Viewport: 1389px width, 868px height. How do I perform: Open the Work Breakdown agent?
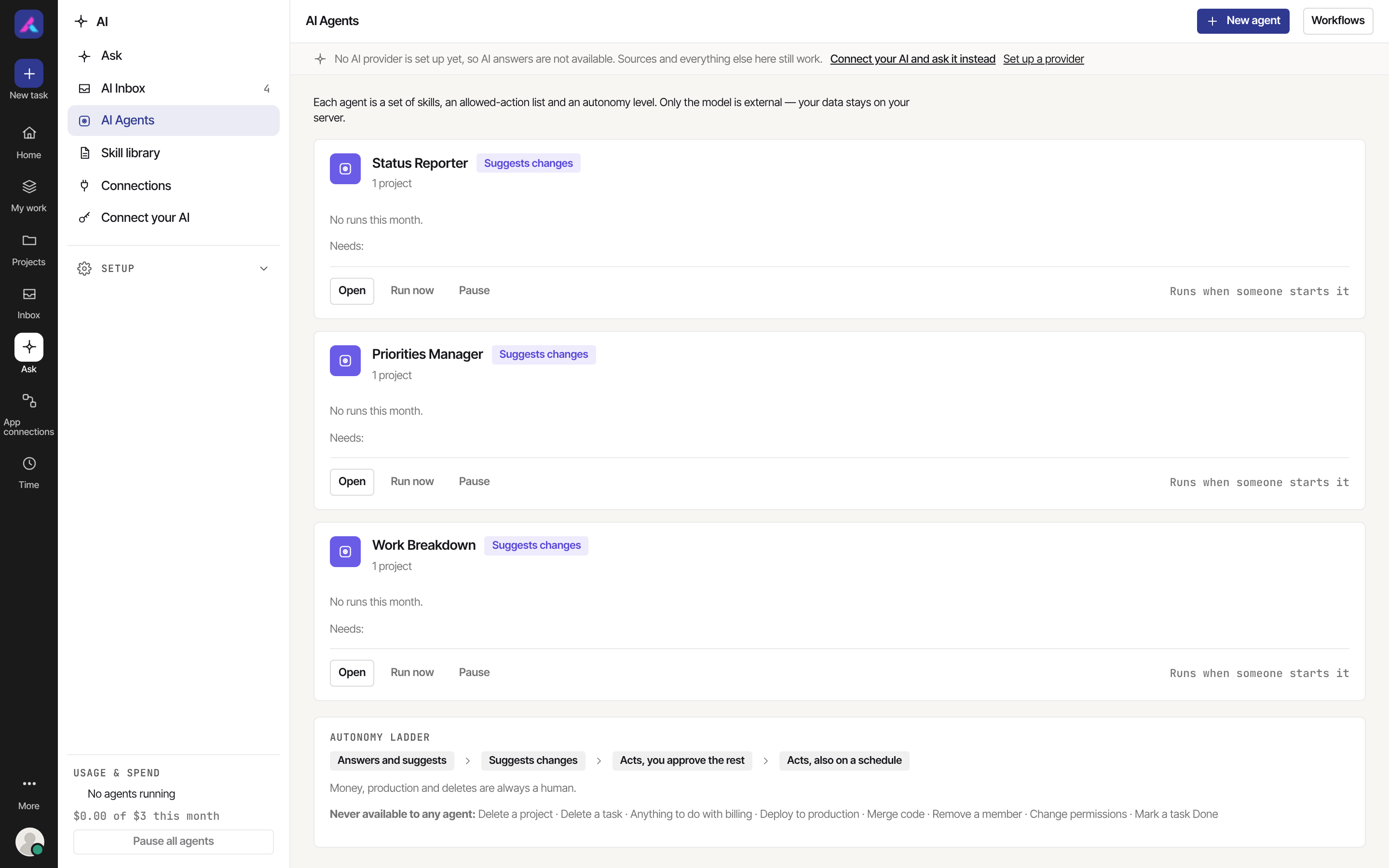pos(352,673)
